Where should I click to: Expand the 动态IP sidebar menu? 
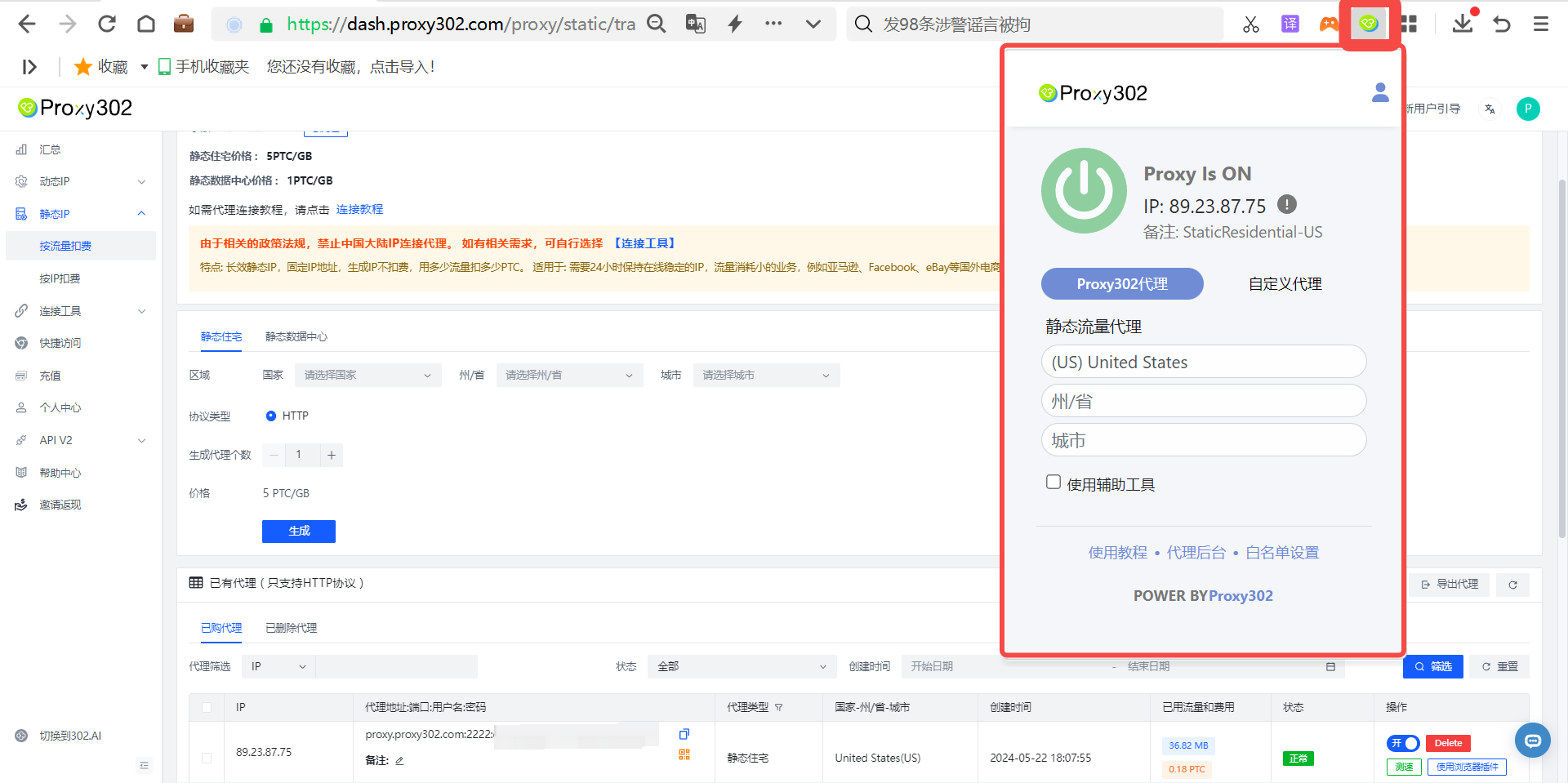81,181
